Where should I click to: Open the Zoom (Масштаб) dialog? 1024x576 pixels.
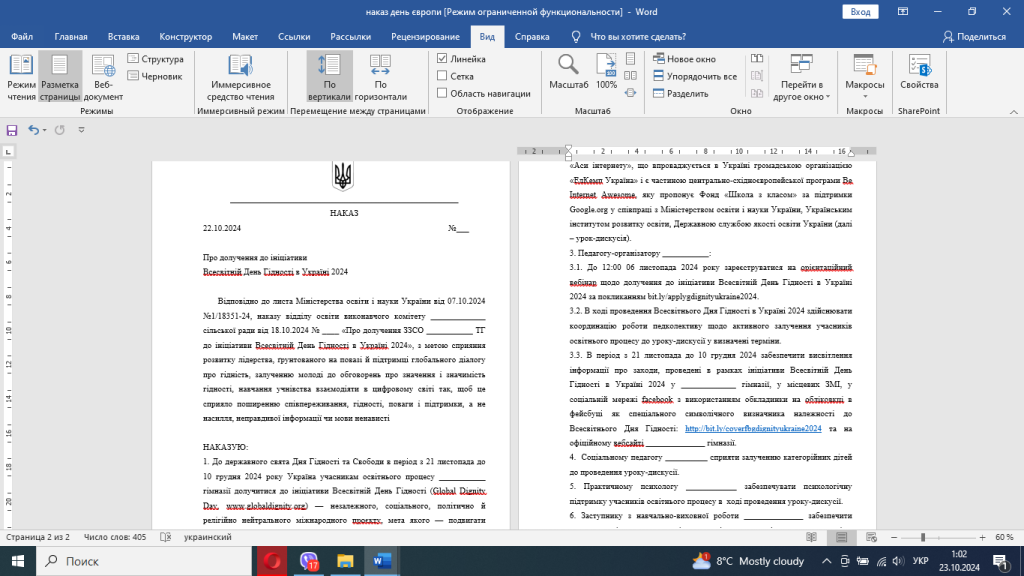(x=568, y=72)
